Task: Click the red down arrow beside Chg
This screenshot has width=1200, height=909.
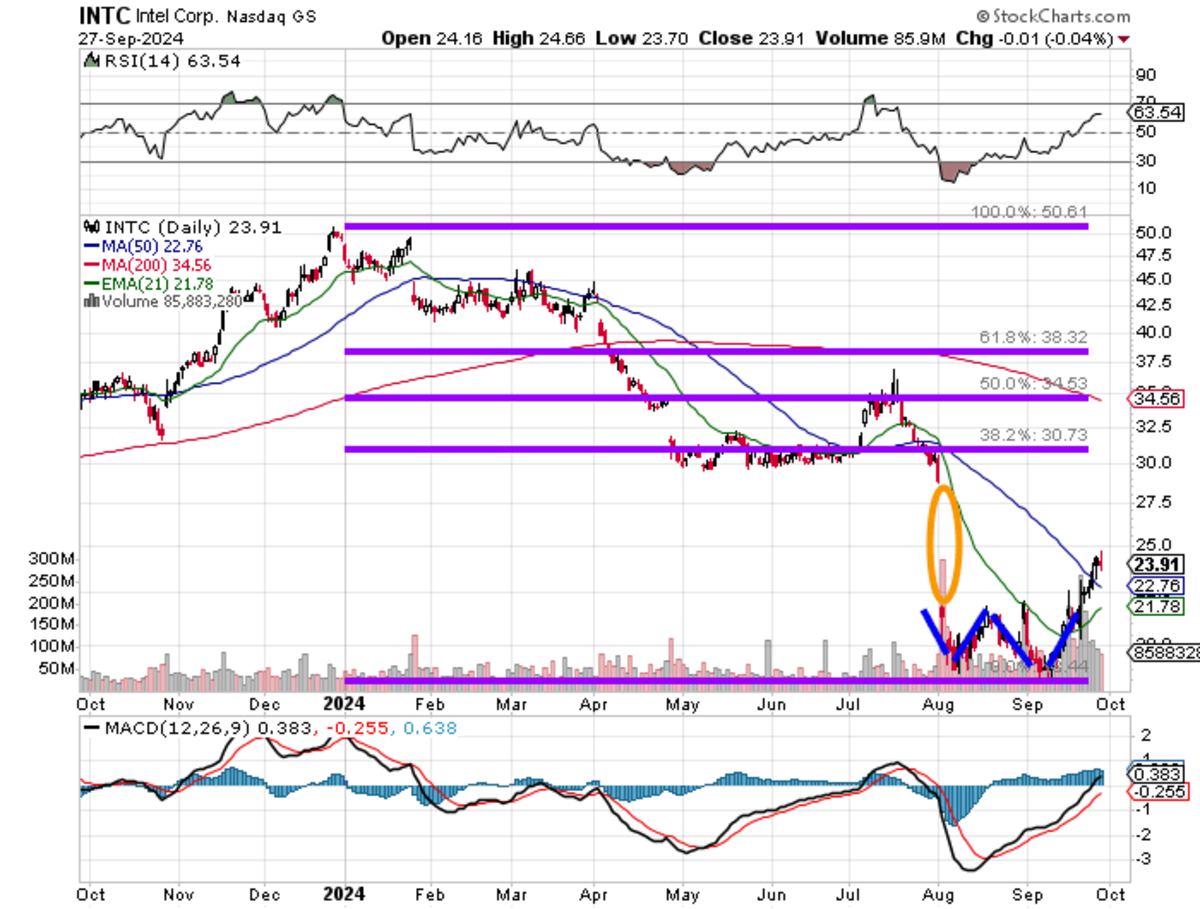Action: [1124, 39]
